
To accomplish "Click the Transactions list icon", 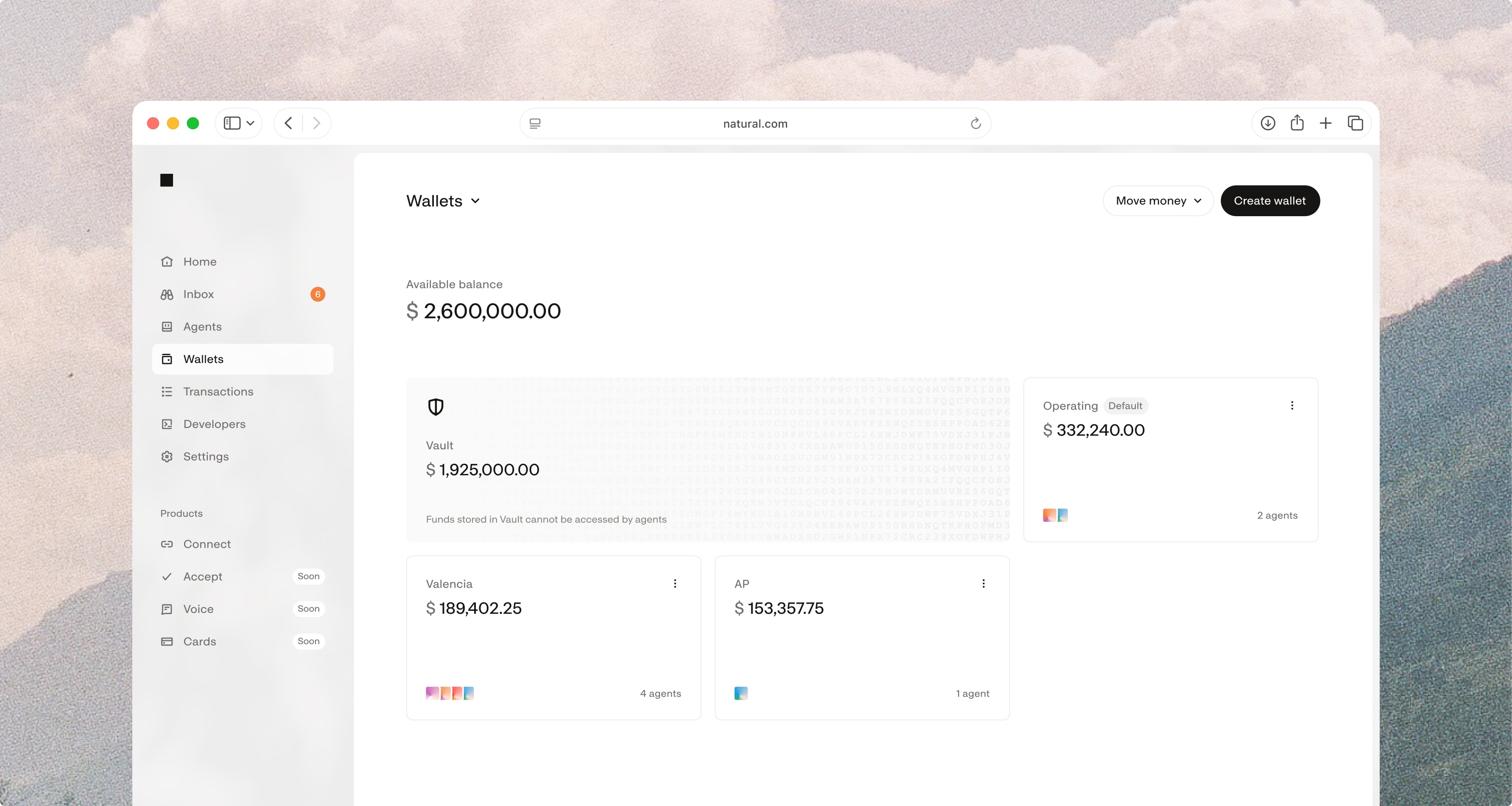I will (x=167, y=392).
